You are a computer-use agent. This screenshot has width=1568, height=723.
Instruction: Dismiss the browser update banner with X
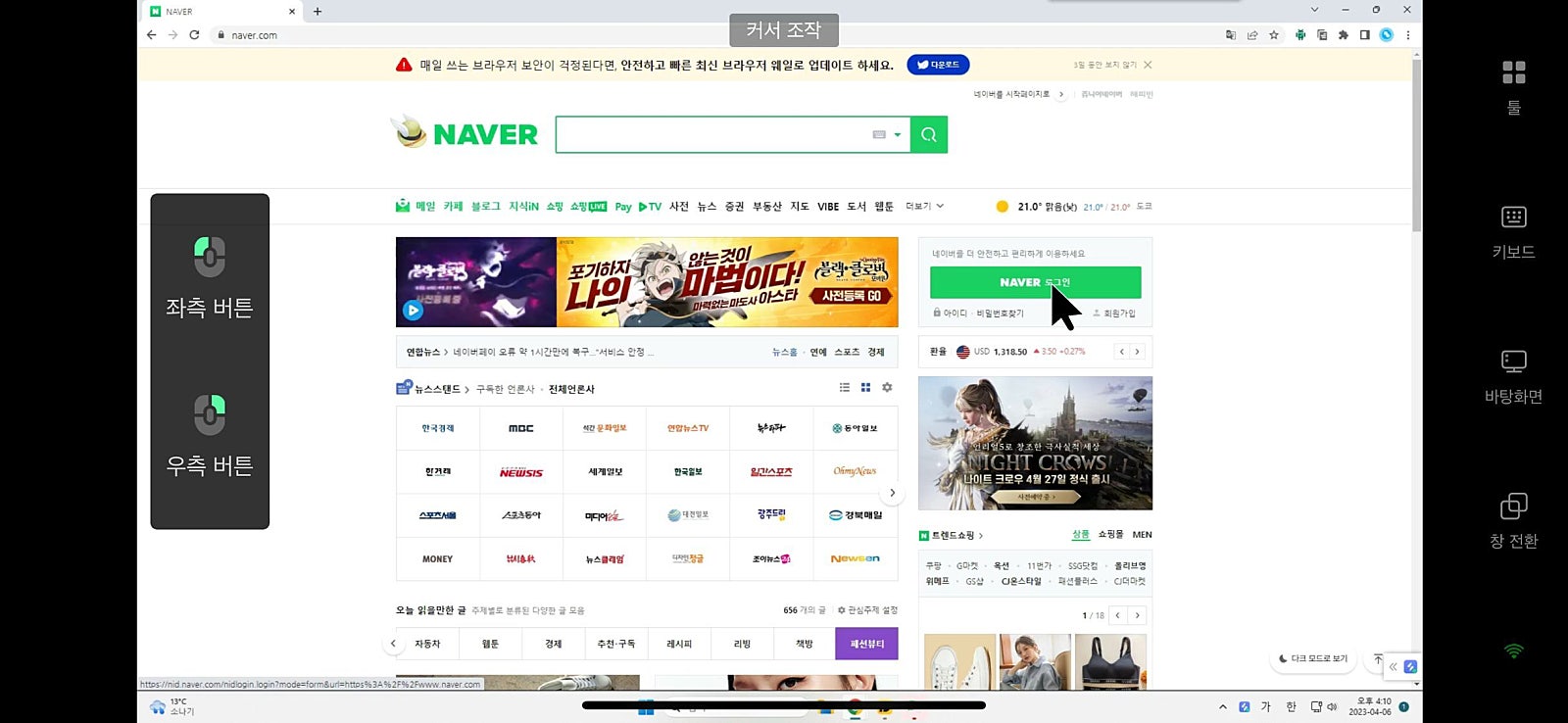point(1148,65)
